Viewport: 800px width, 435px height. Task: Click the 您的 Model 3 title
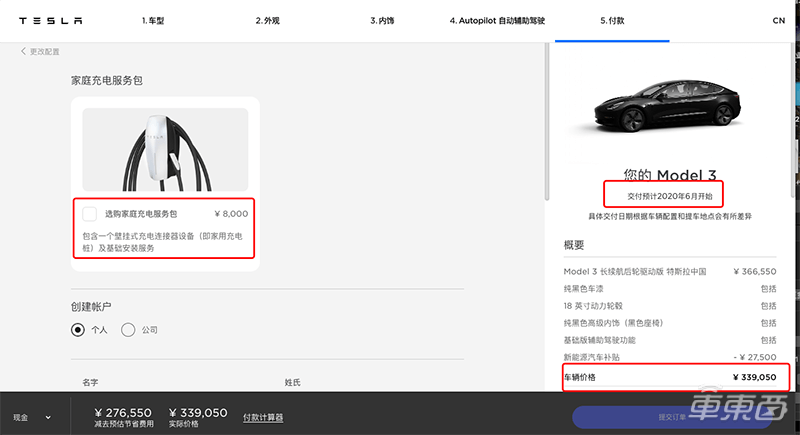pyautogui.click(x=669, y=175)
